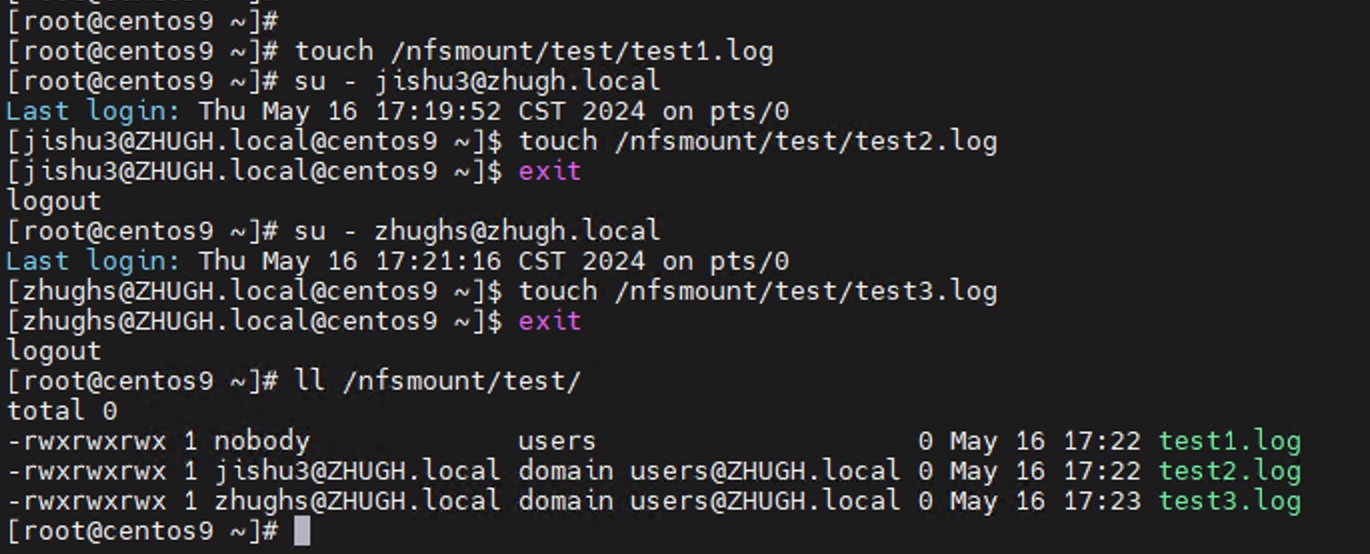Click the first magenta exit command

(x=549, y=171)
